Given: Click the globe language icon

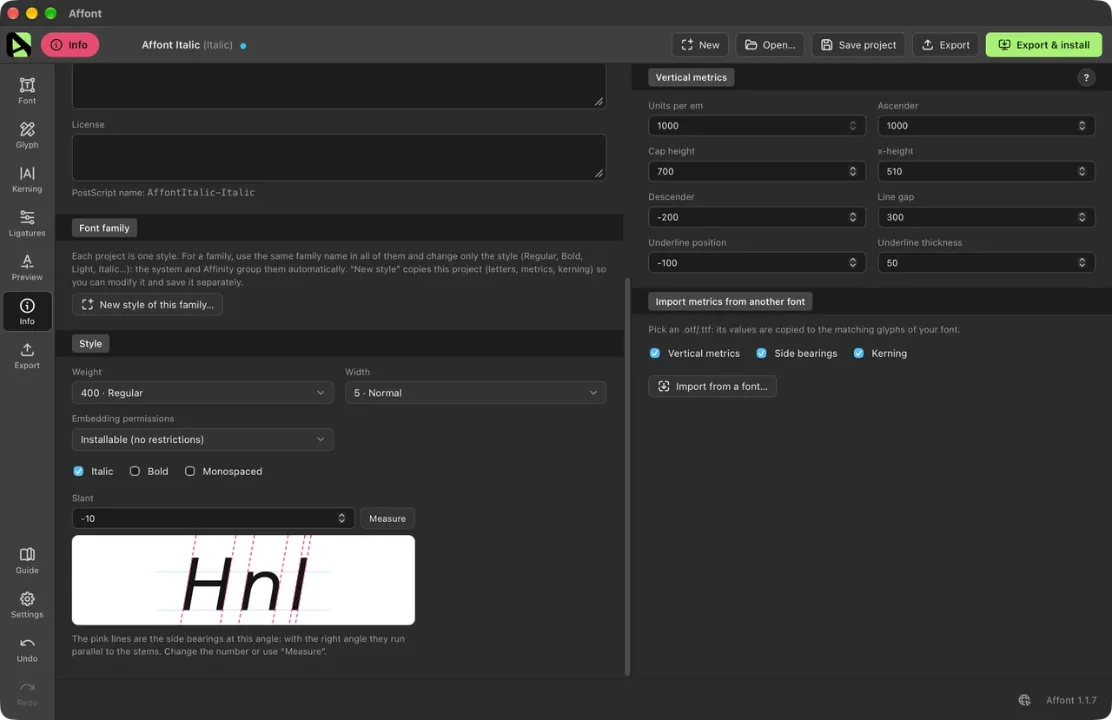Looking at the screenshot, I should (x=1024, y=700).
